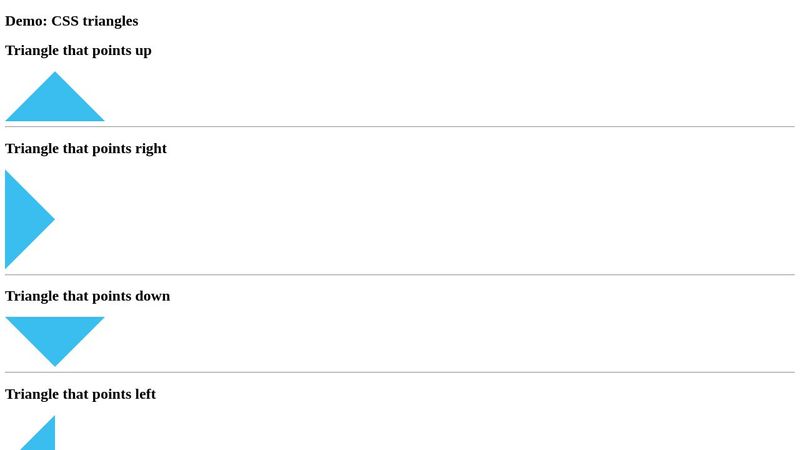Click the blue right-pointing triangle

pos(25,219)
